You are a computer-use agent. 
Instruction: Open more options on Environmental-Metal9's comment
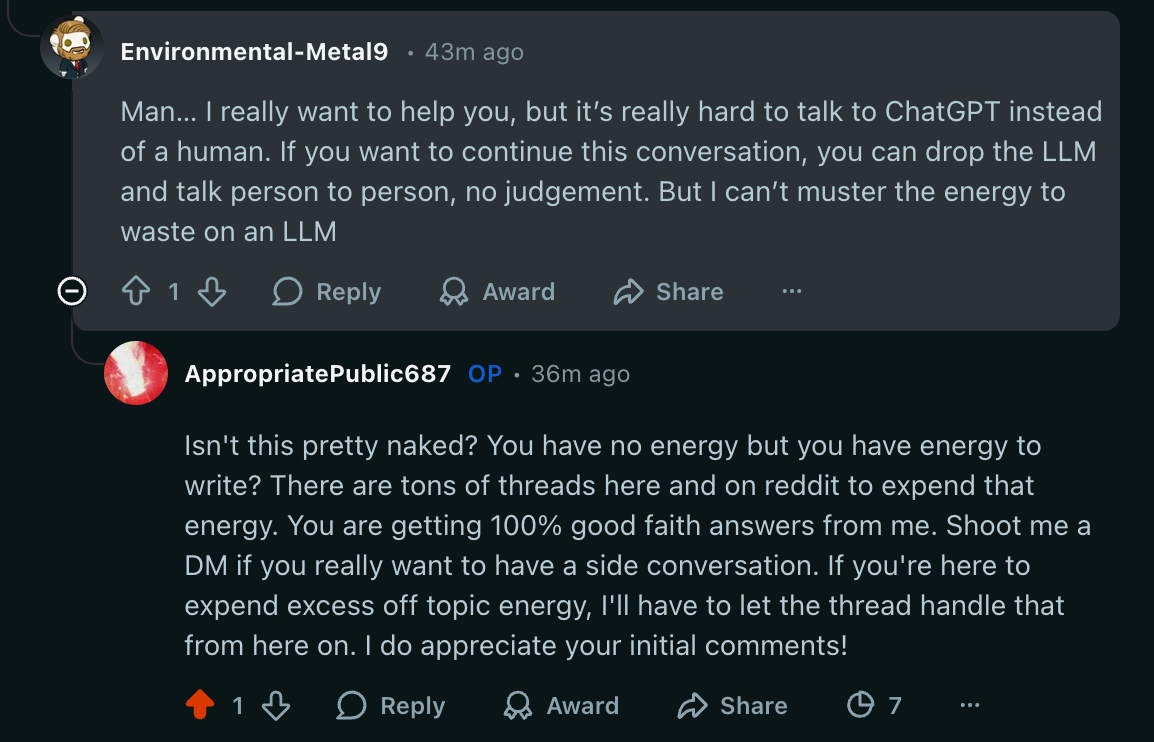(792, 292)
